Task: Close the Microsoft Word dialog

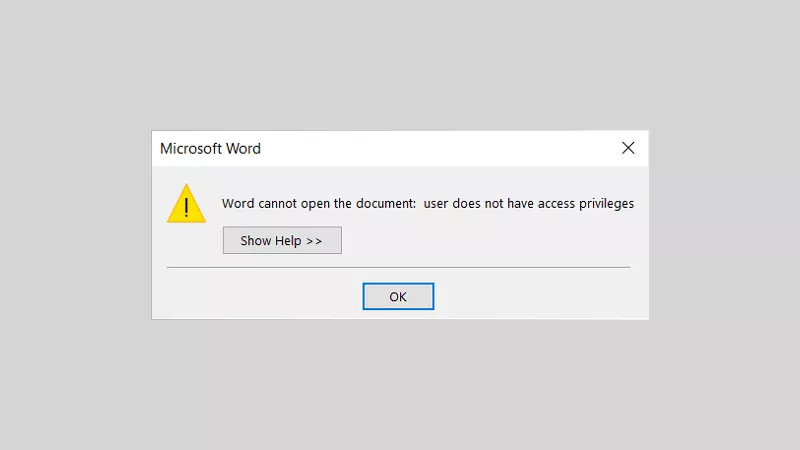Action: 628,148
